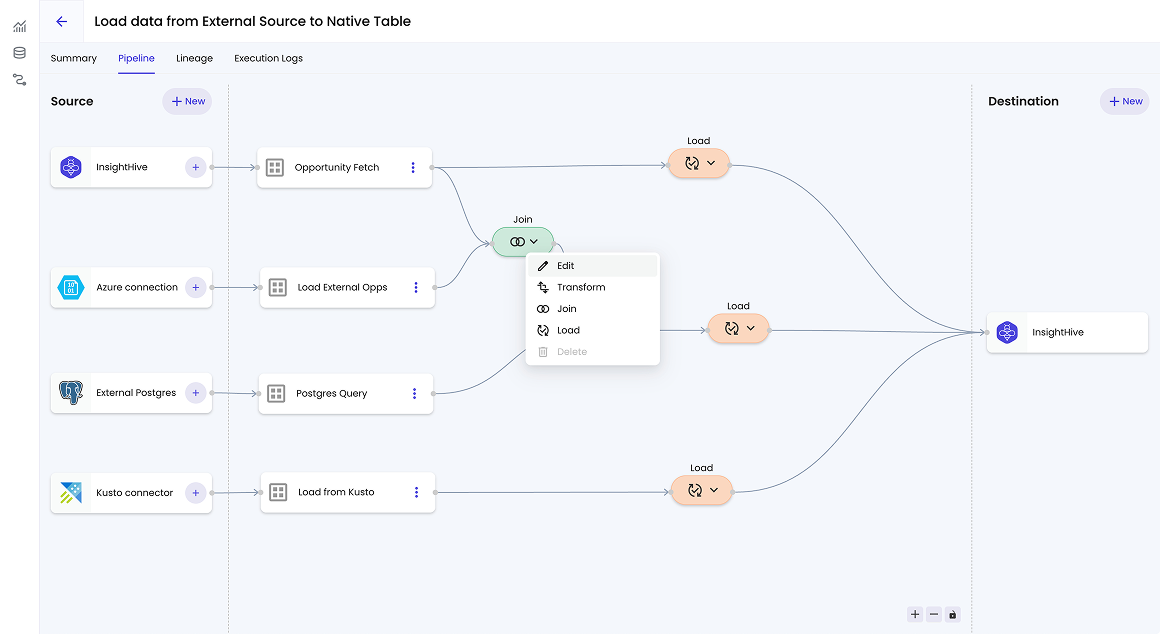Expand the bottom Load node dropdown
The height and width of the screenshot is (634, 1160).
point(714,490)
